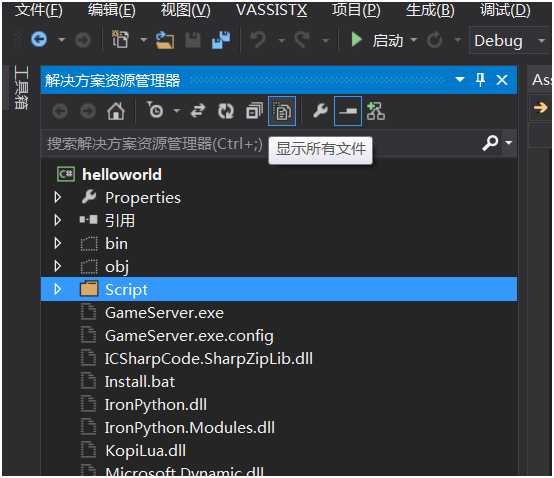Select IronPython.Modules.dll file
Screen dimensions: 554x478
[x=190, y=428]
